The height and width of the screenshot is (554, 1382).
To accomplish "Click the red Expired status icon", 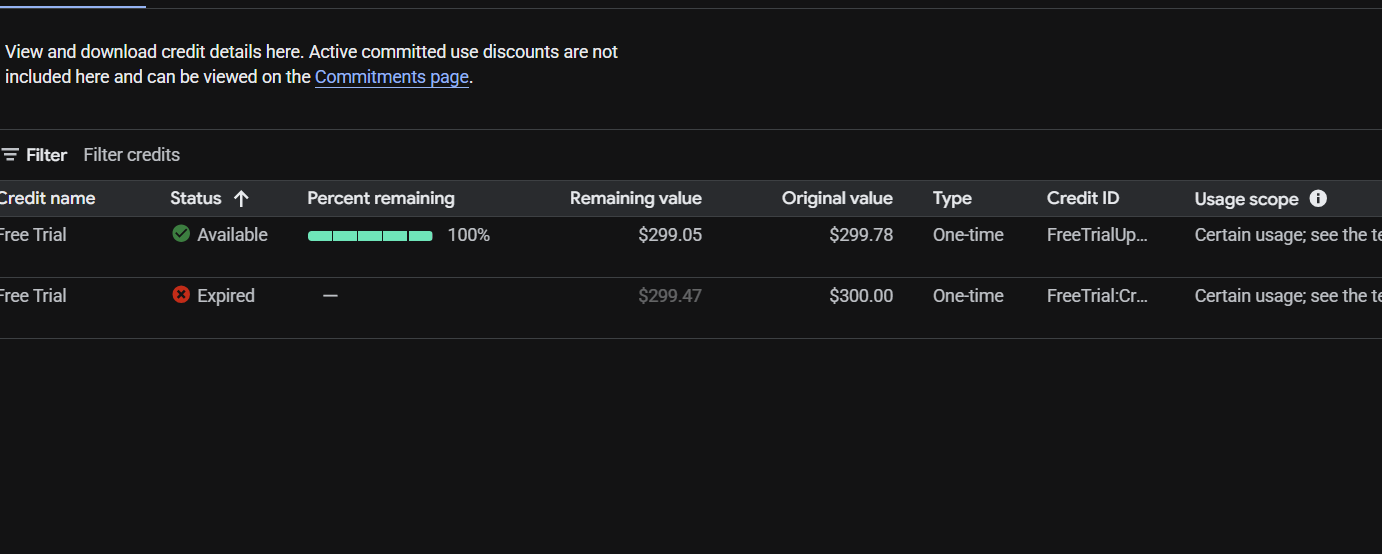I will pos(181,295).
